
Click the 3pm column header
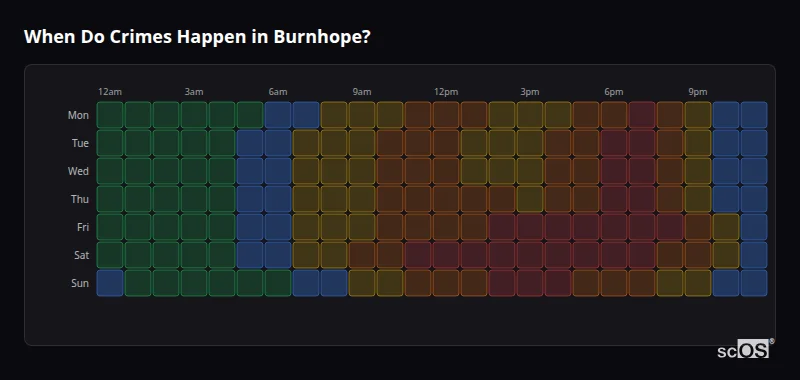[530, 92]
